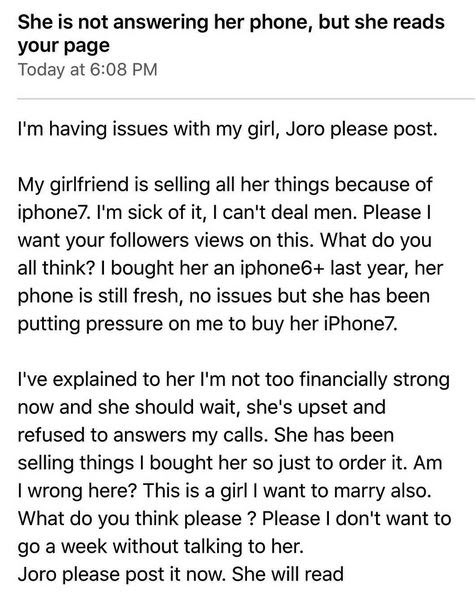Click the word "iphone7." at the start of a line
The width and height of the screenshot is (476, 592).
[54, 213]
